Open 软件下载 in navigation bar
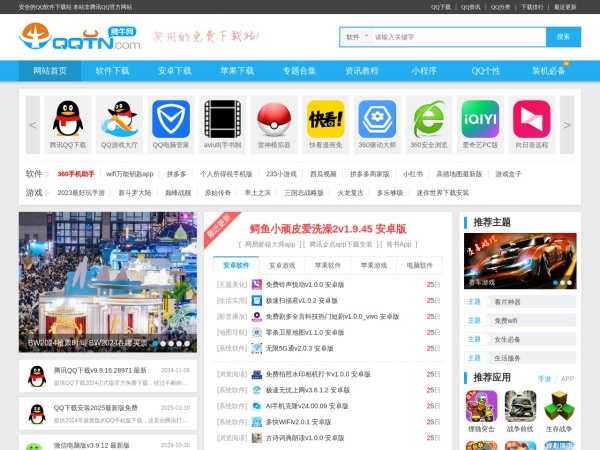The width and height of the screenshot is (600, 450). (x=112, y=71)
